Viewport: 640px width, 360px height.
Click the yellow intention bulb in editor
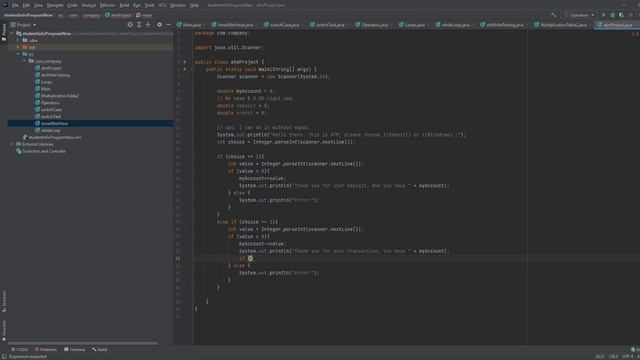(x=250, y=258)
